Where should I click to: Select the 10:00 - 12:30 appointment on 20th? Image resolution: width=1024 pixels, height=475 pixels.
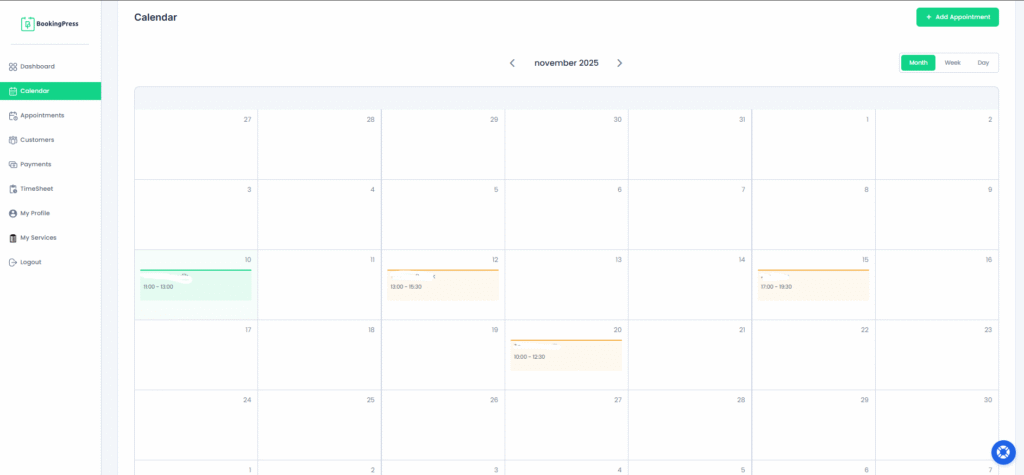(566, 355)
